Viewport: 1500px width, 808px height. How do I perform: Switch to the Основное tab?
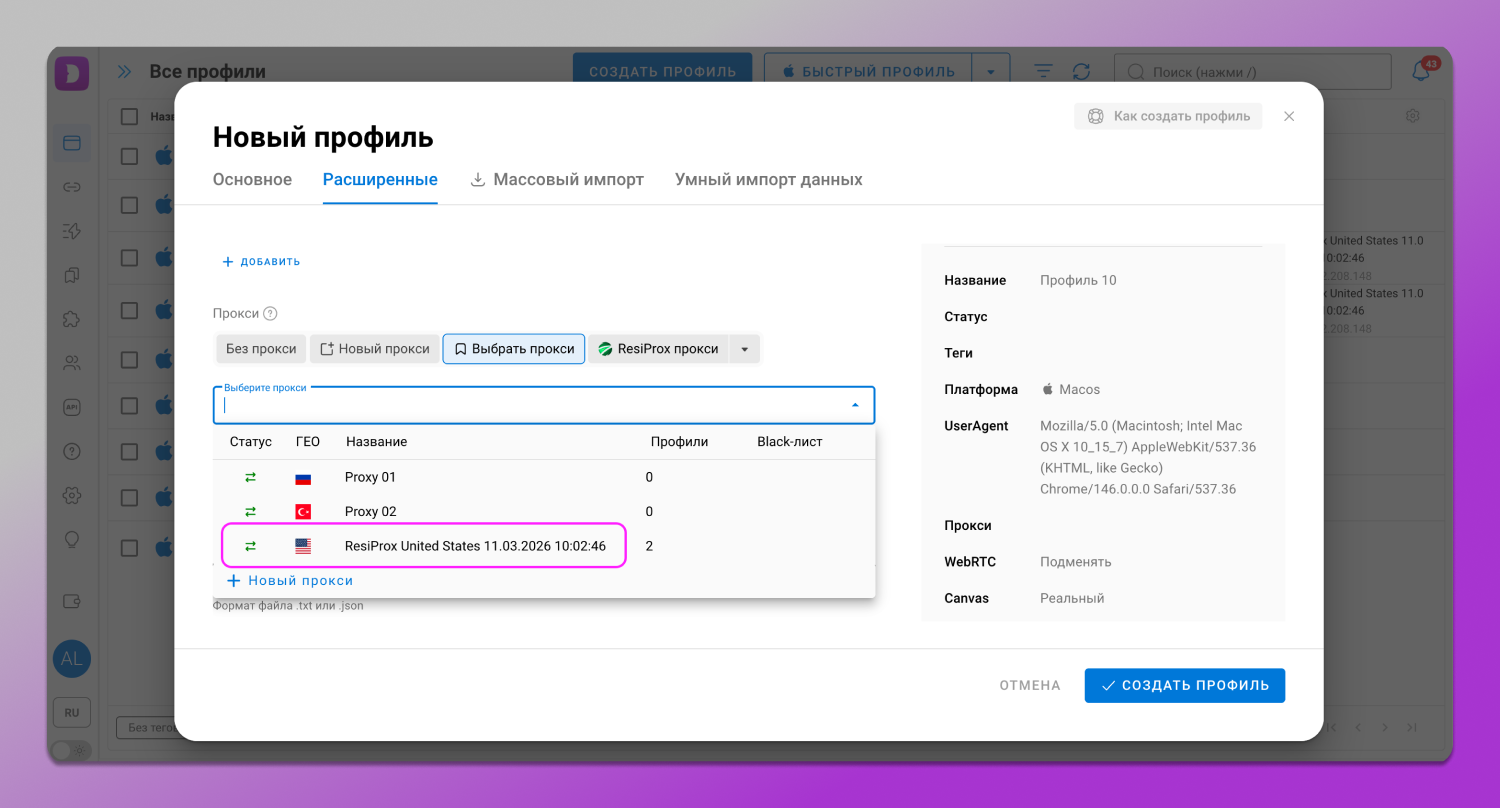pos(252,179)
